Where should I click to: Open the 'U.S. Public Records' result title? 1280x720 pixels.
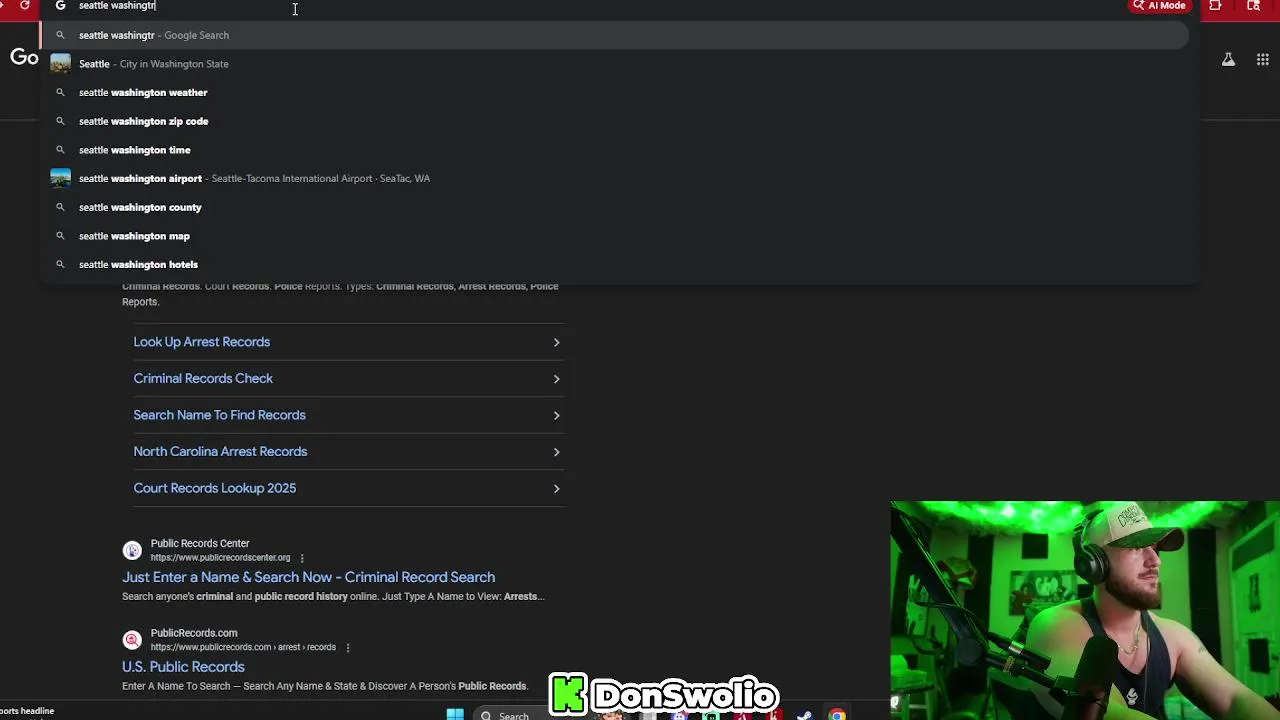click(x=183, y=667)
